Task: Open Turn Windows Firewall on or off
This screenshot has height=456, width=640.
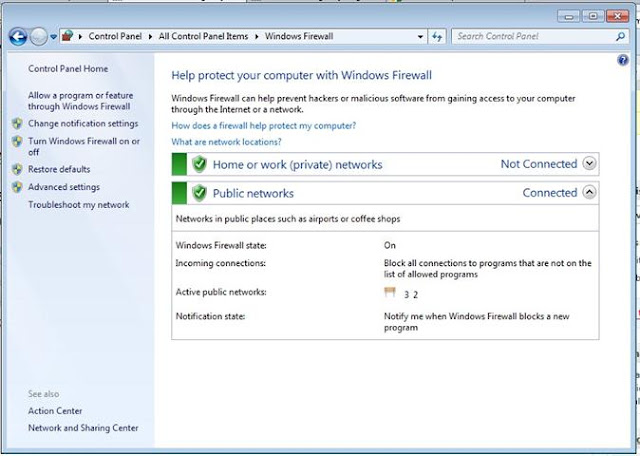Action: tap(84, 147)
